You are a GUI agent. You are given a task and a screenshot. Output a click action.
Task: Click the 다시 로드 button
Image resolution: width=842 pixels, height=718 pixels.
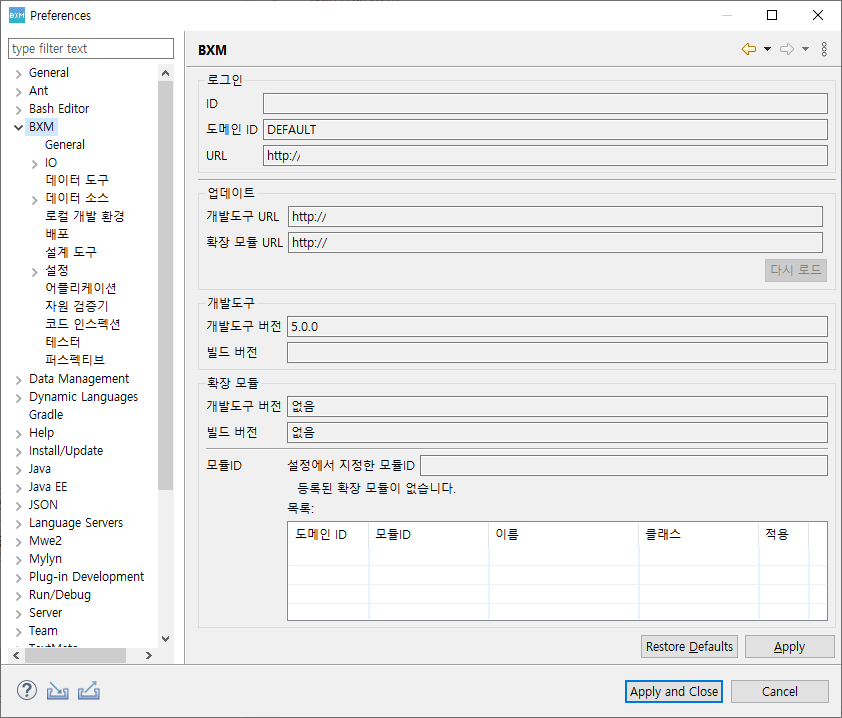[795, 270]
